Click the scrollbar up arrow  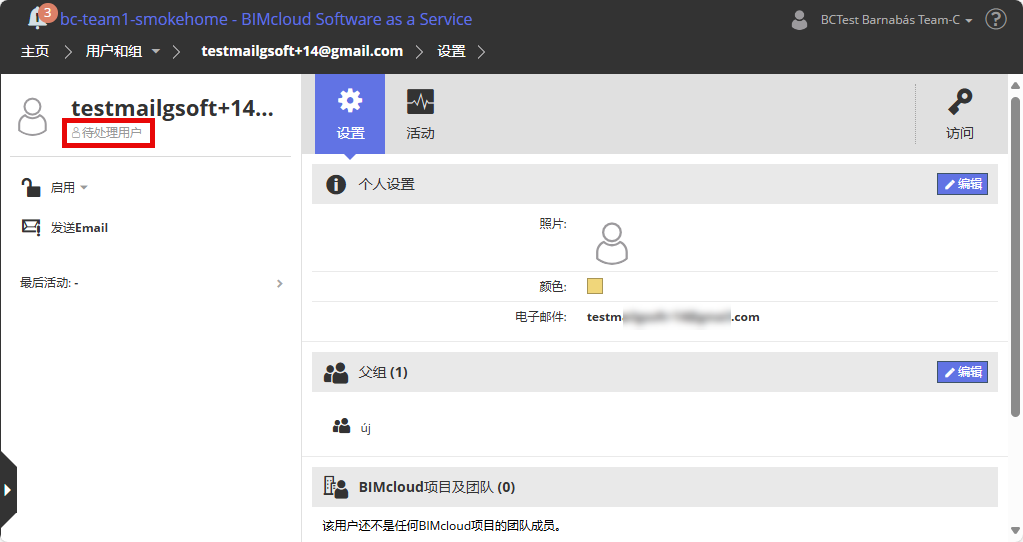click(1015, 85)
